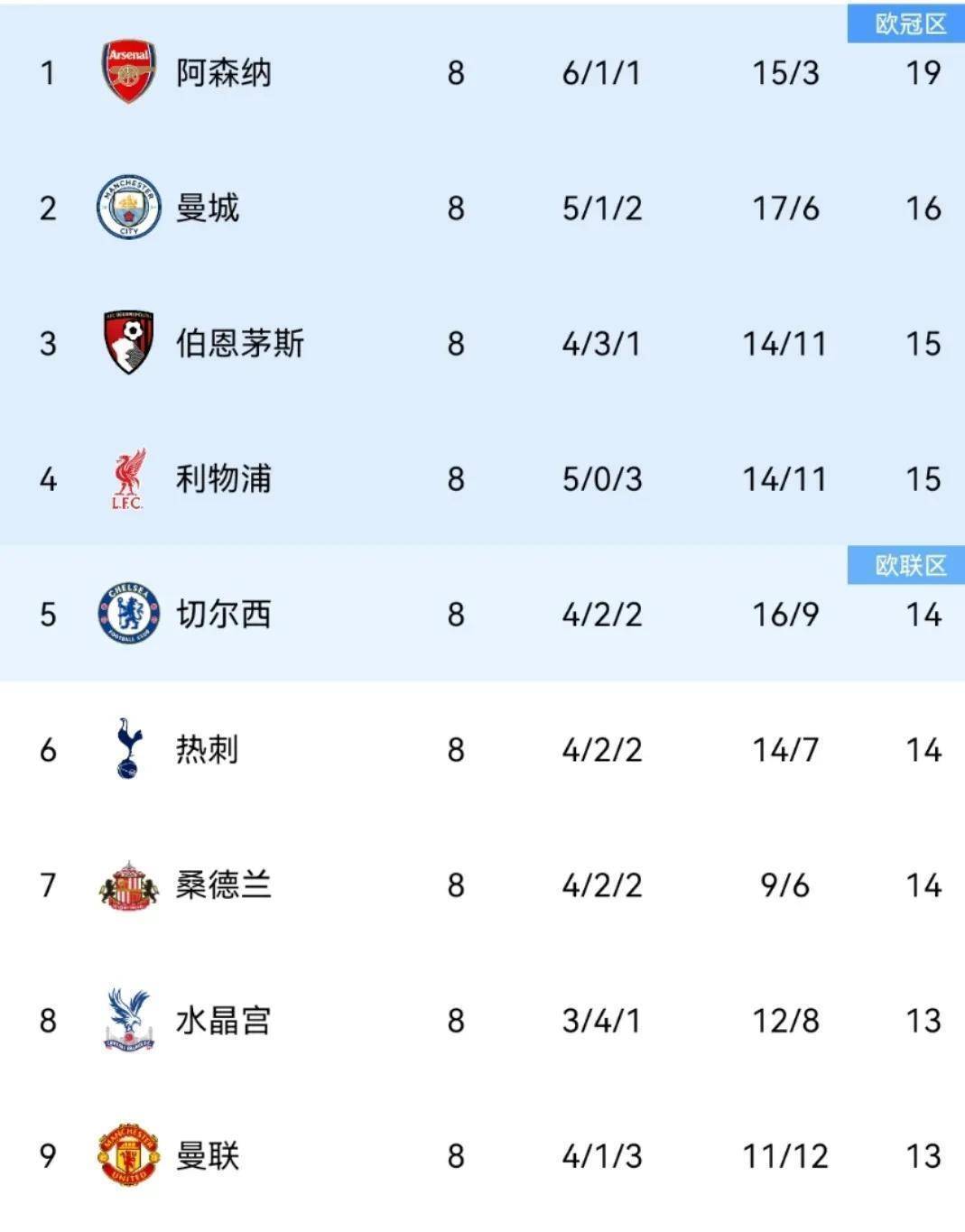Screen dimensions: 965x1232
Task: Tap the Manchester United crest
Action: [128, 1155]
